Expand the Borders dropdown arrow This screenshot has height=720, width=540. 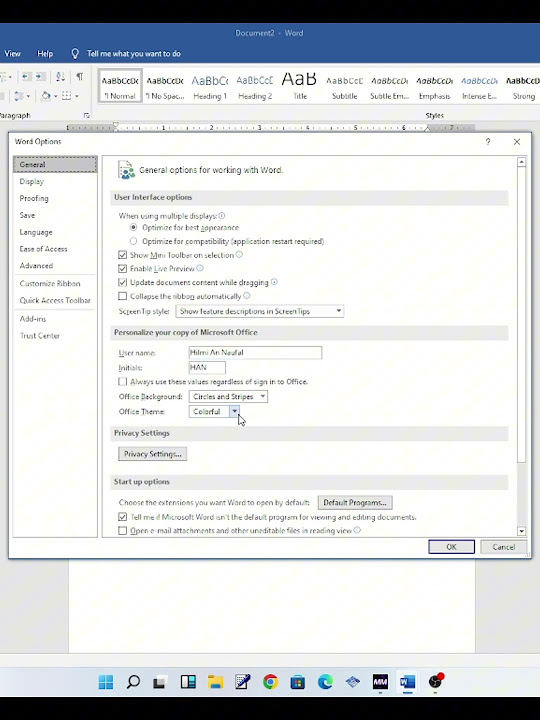click(x=77, y=96)
